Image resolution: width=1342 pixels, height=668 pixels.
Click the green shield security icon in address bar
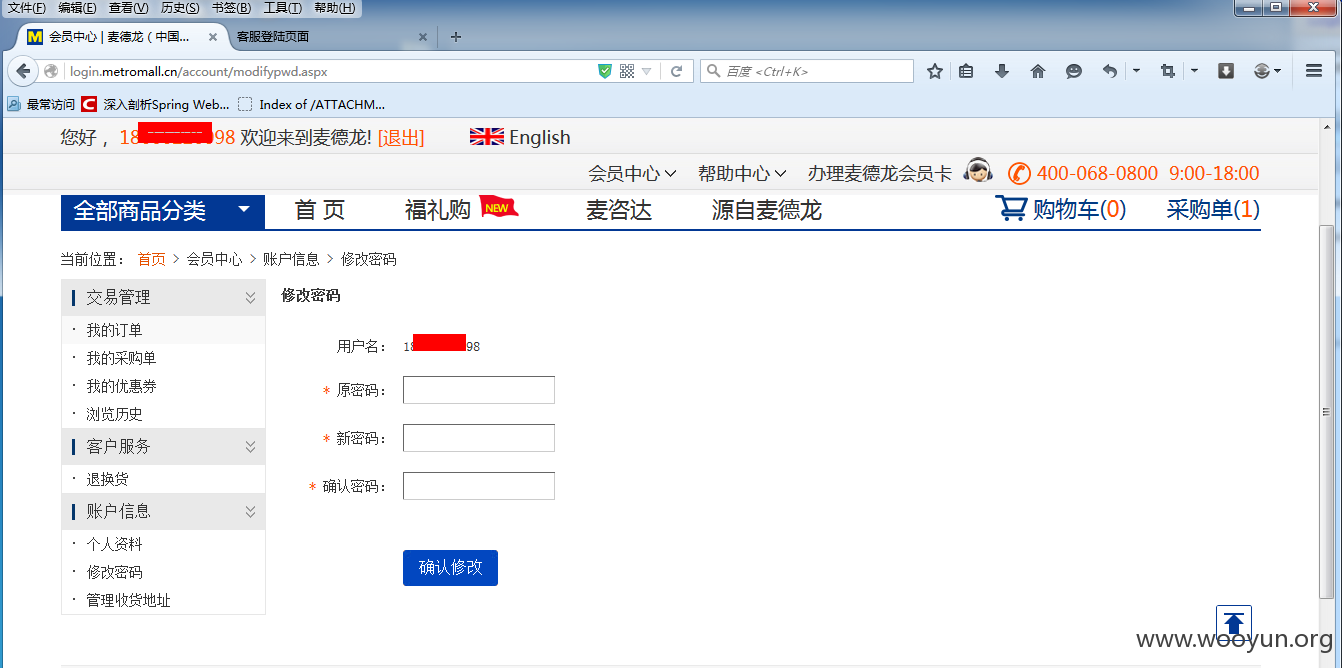(605, 71)
